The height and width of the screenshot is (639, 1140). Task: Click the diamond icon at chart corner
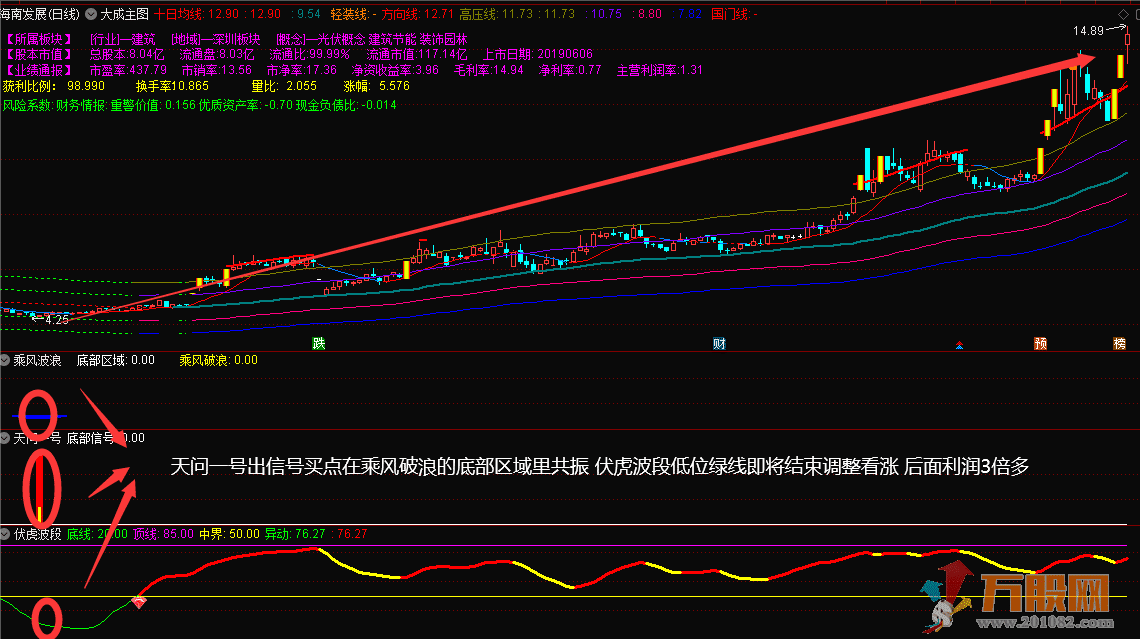click(x=1123, y=14)
